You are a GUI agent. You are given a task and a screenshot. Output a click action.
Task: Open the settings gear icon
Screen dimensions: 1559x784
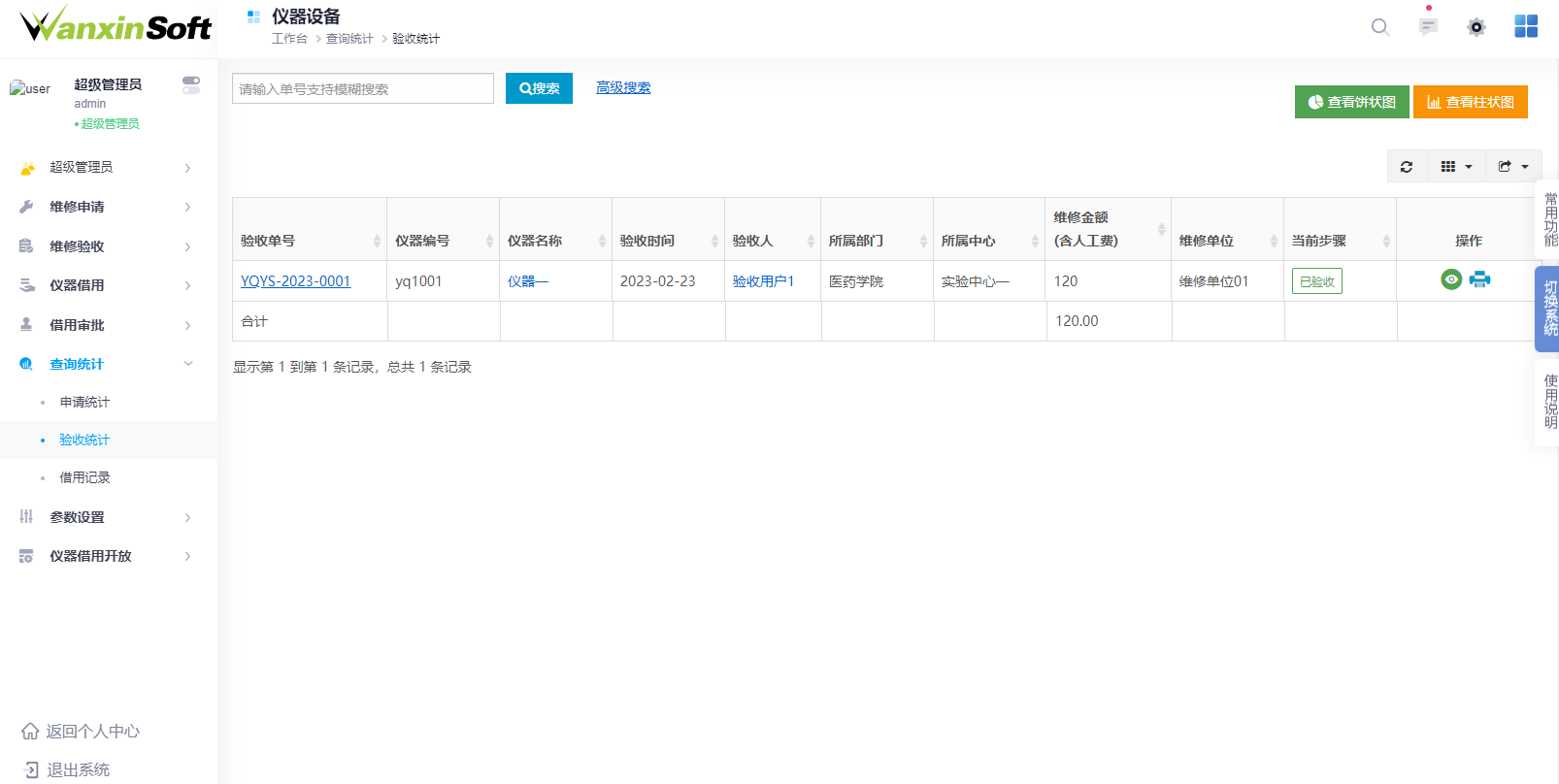coord(1476,27)
